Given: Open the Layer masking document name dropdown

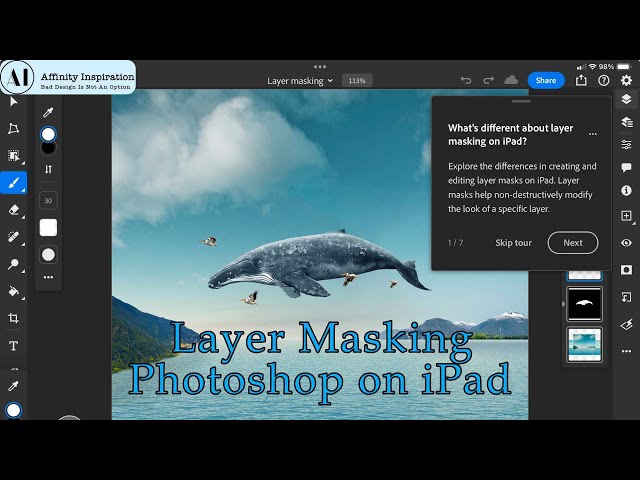Looking at the screenshot, I should click(x=300, y=81).
